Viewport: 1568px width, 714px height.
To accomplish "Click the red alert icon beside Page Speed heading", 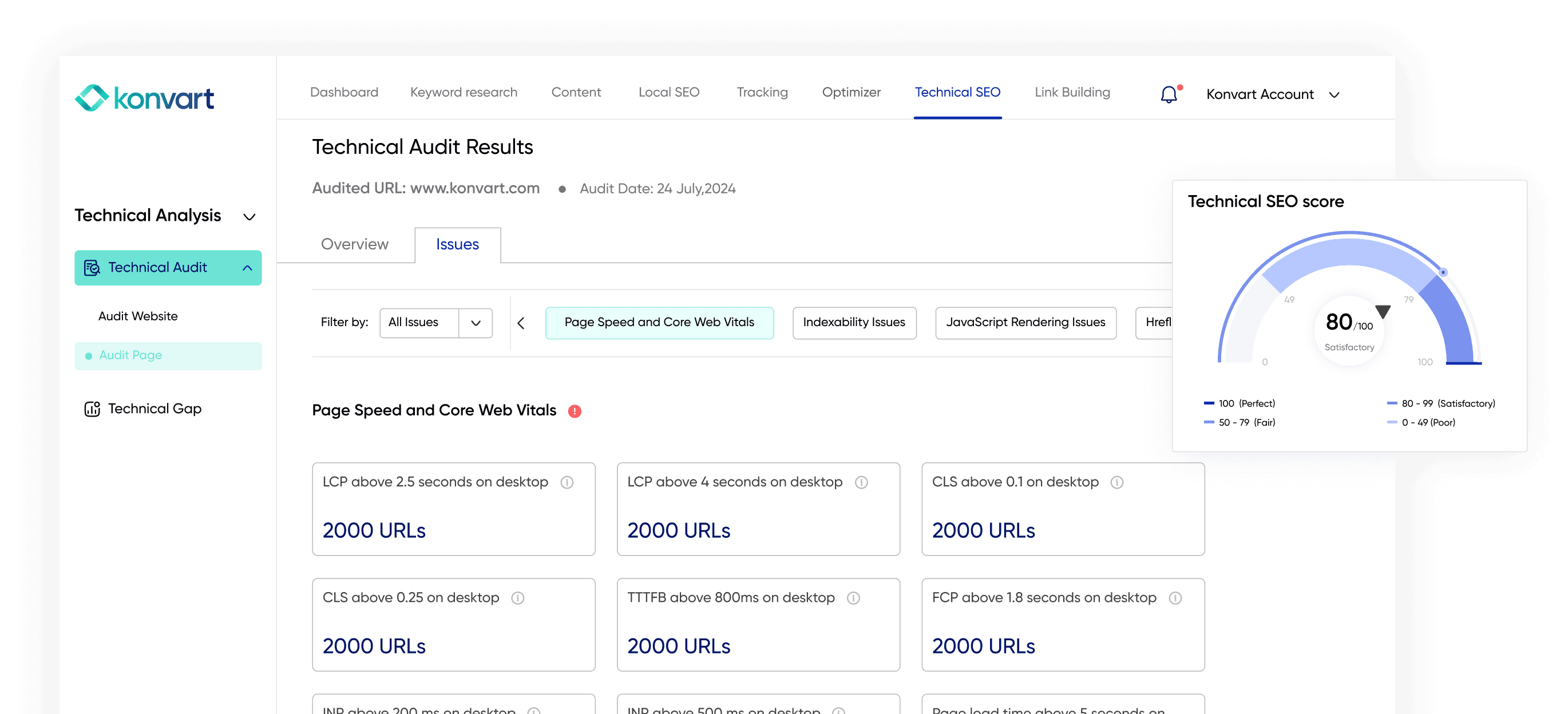I will click(575, 411).
